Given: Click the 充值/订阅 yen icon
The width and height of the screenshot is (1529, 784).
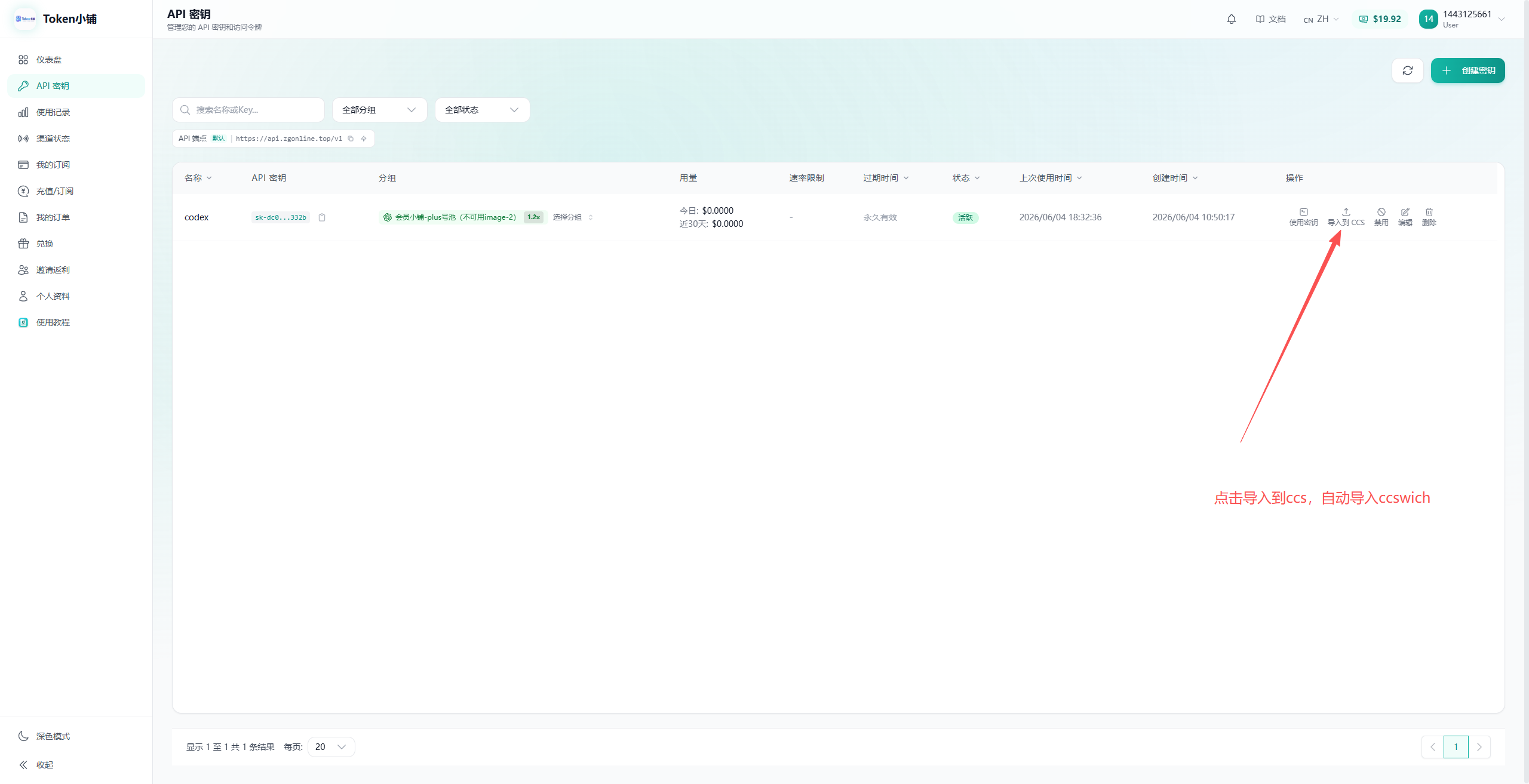Looking at the screenshot, I should pyautogui.click(x=23, y=191).
